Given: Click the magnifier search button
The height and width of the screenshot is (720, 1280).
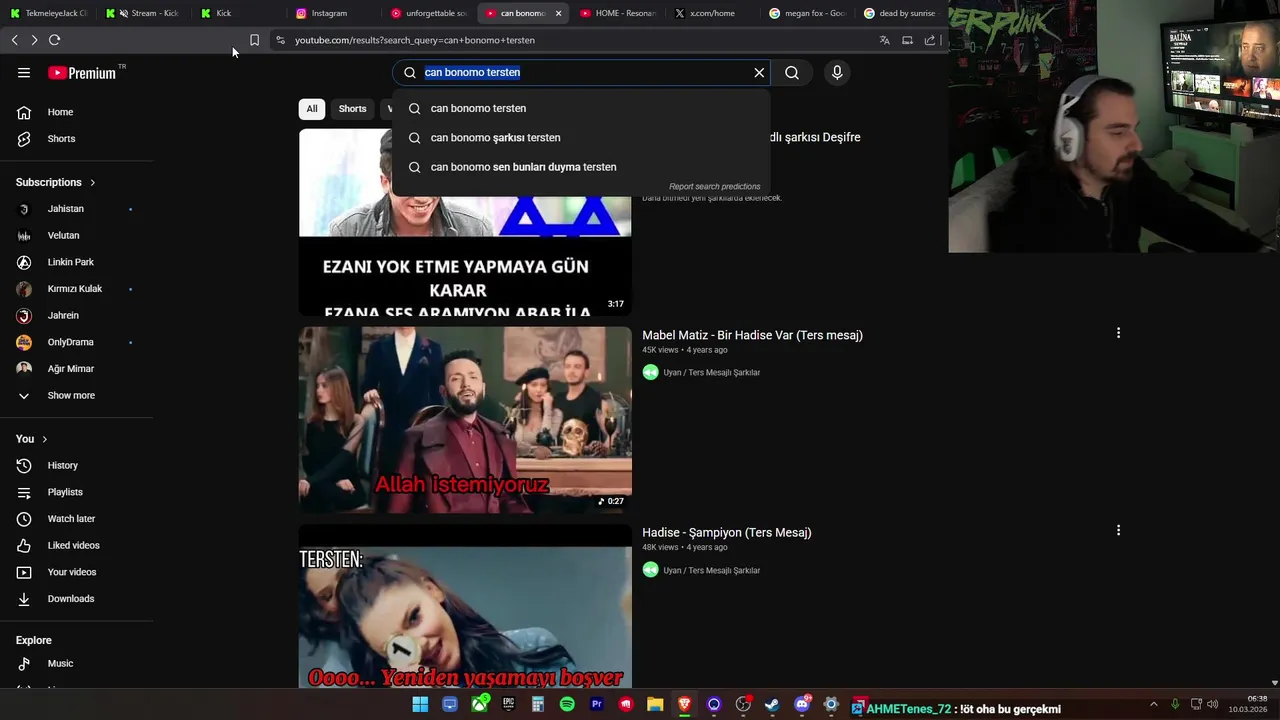Looking at the screenshot, I should 792,72.
